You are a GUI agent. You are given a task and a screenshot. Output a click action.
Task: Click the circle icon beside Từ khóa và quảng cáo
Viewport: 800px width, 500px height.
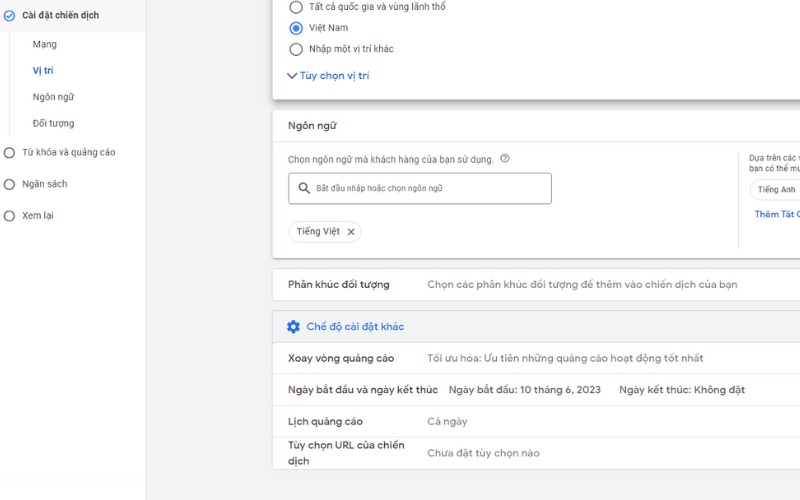tap(10, 153)
